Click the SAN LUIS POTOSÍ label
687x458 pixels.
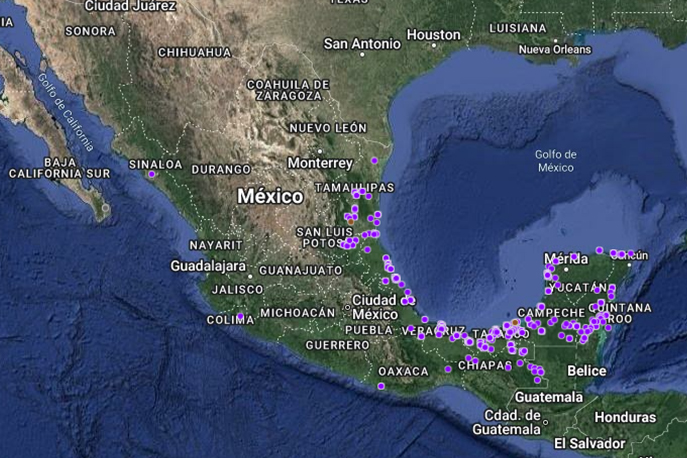(x=324, y=237)
